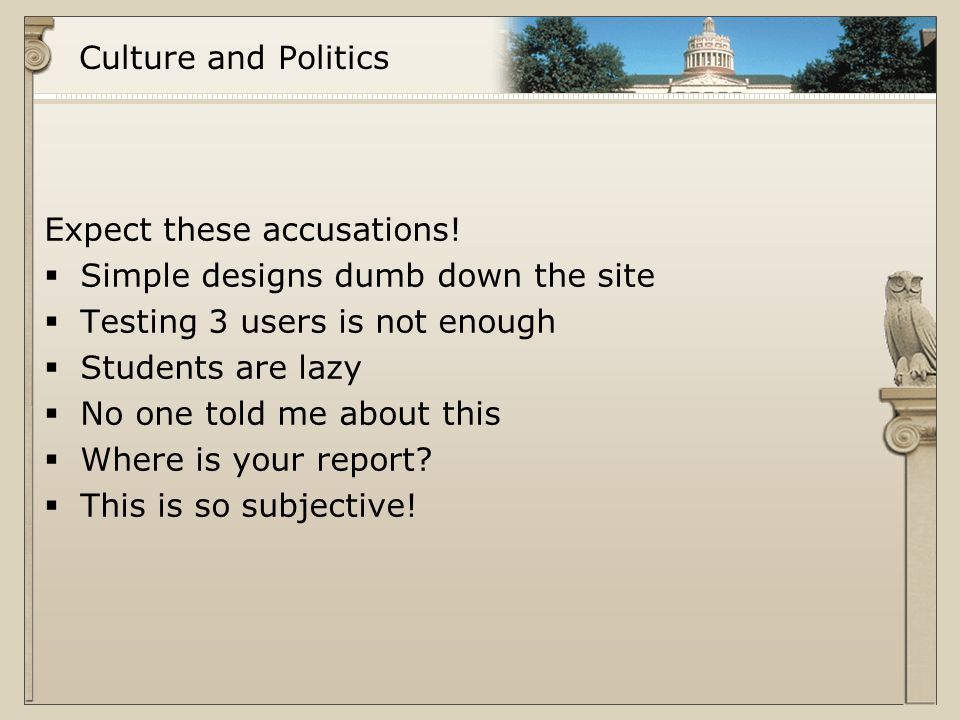Click the bullet marker before 'Students are lazy'
960x720 pixels.
(x=51, y=368)
